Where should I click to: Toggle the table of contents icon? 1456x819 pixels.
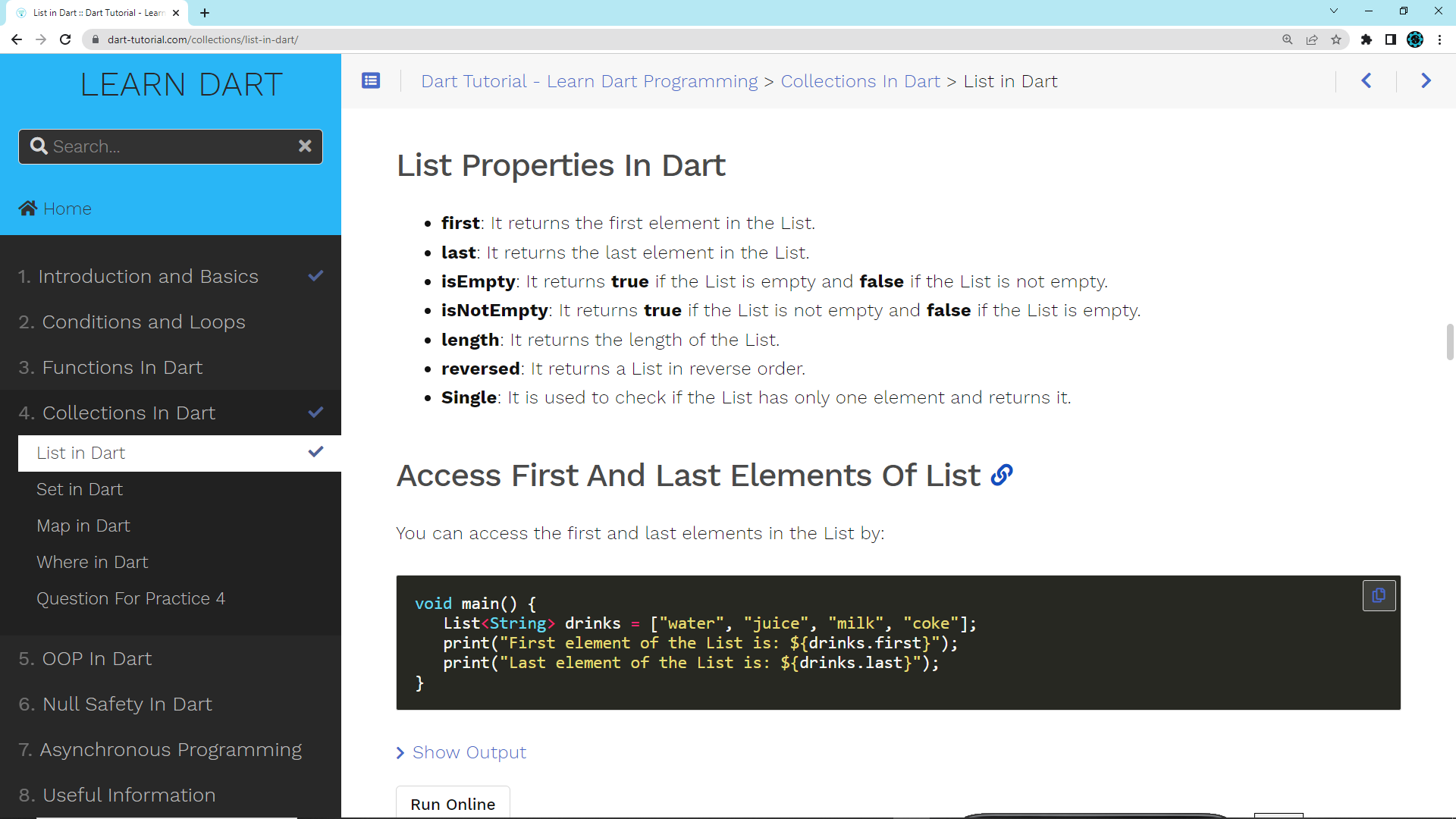(371, 80)
